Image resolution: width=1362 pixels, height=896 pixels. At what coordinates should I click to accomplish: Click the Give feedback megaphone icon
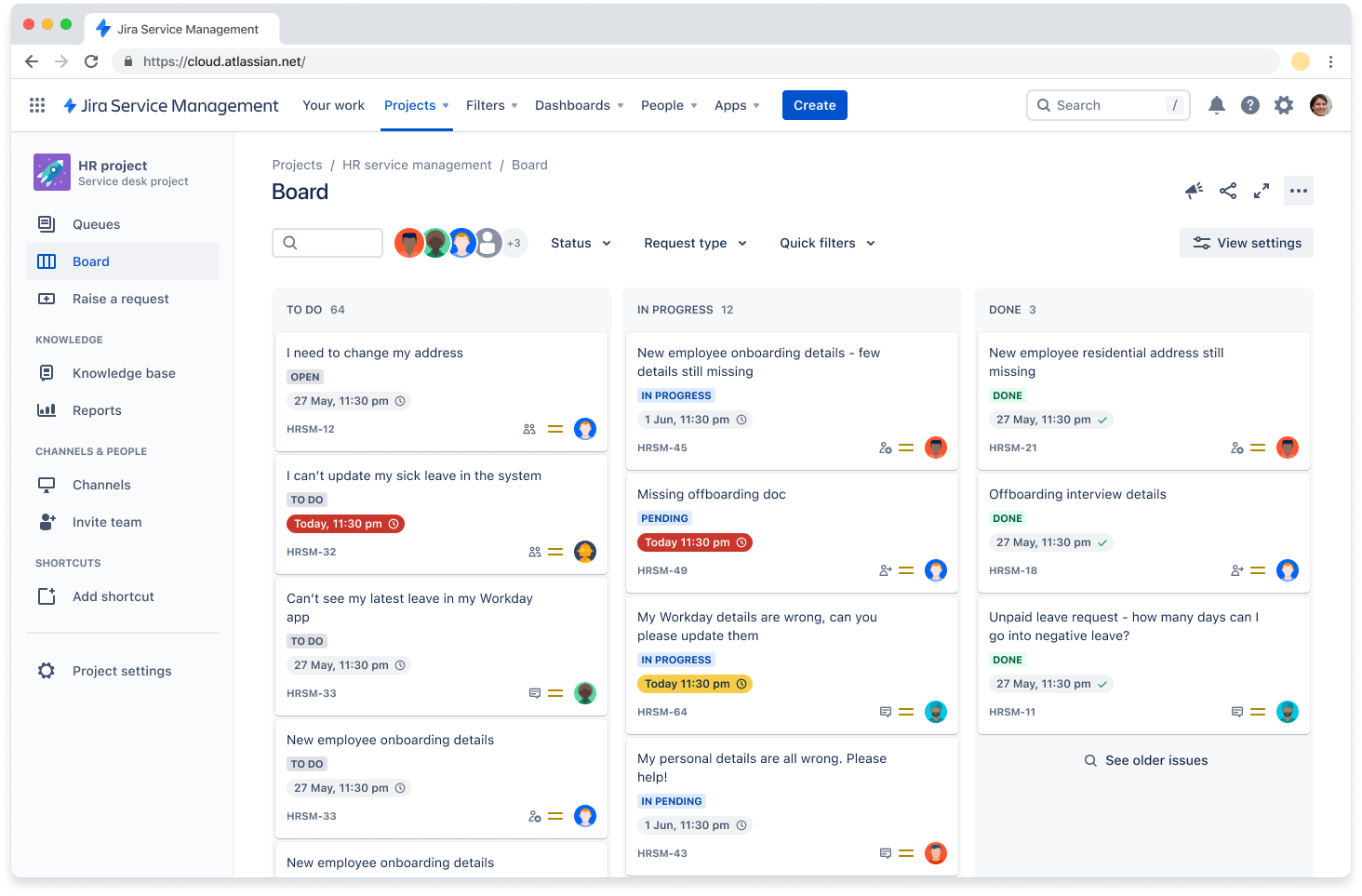click(1194, 190)
